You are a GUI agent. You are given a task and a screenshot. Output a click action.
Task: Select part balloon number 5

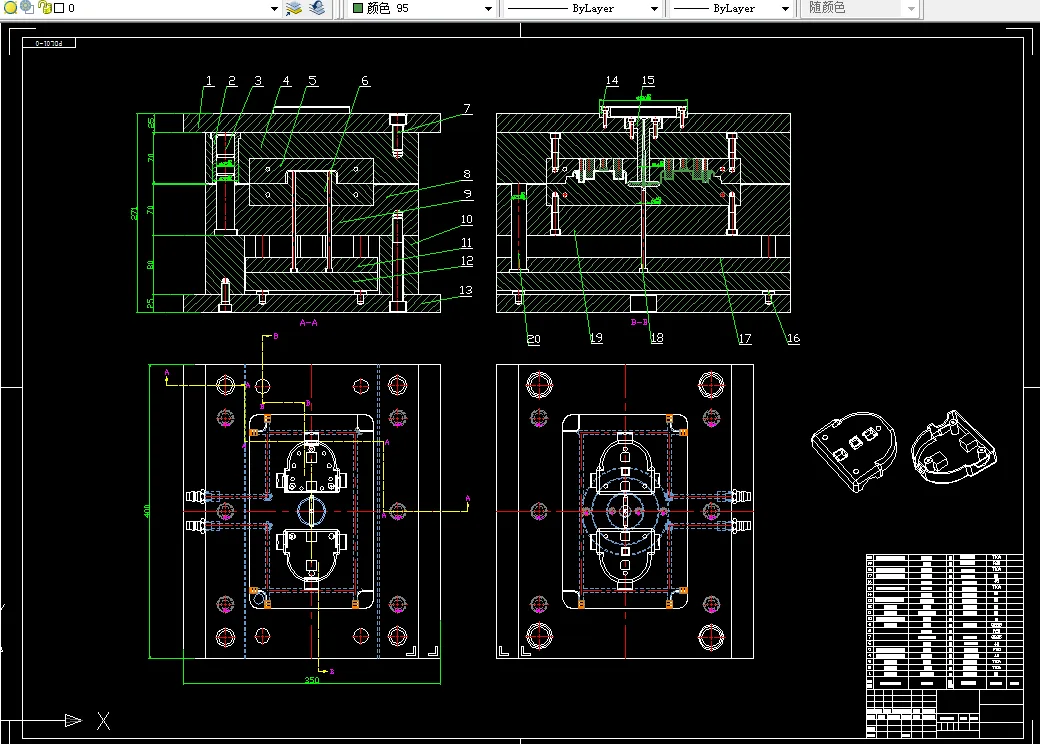point(312,80)
